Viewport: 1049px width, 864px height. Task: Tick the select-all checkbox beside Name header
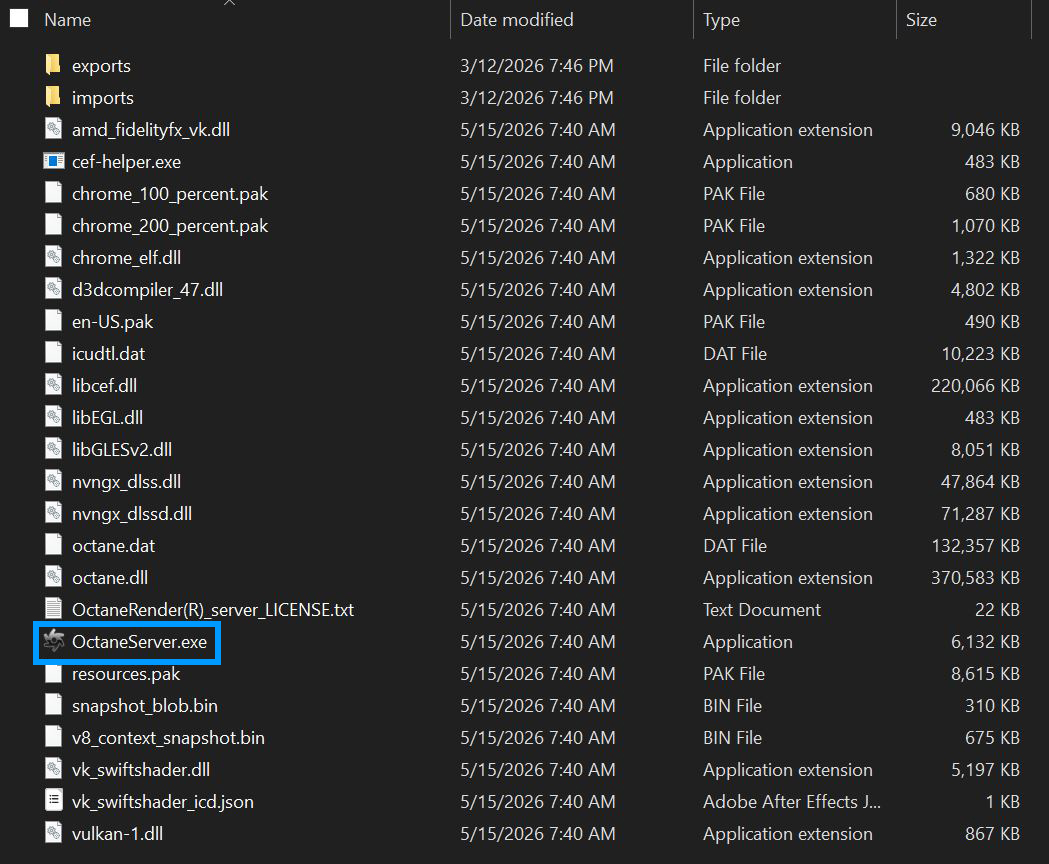tap(19, 19)
